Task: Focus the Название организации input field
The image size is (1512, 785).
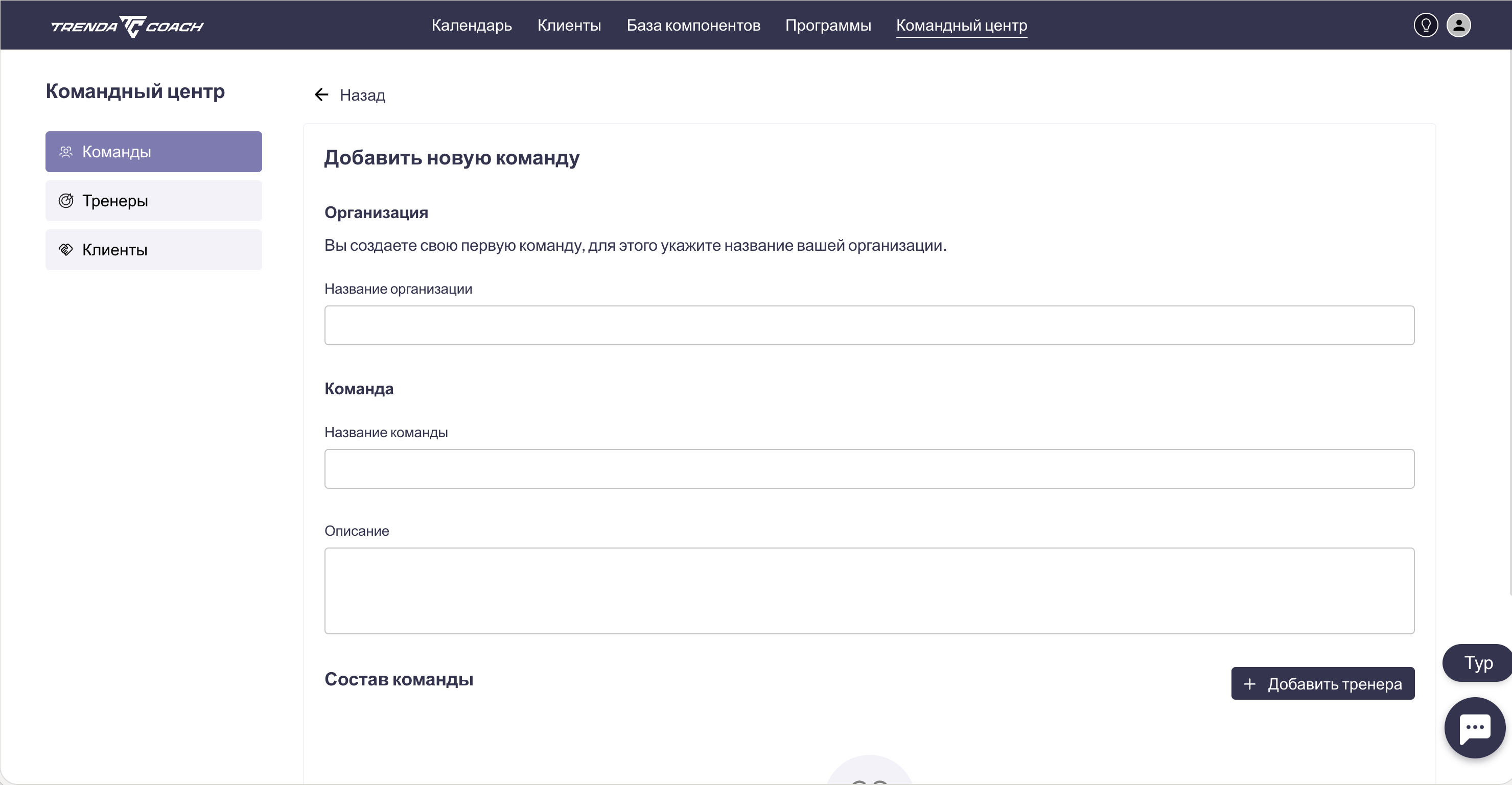Action: [869, 326]
